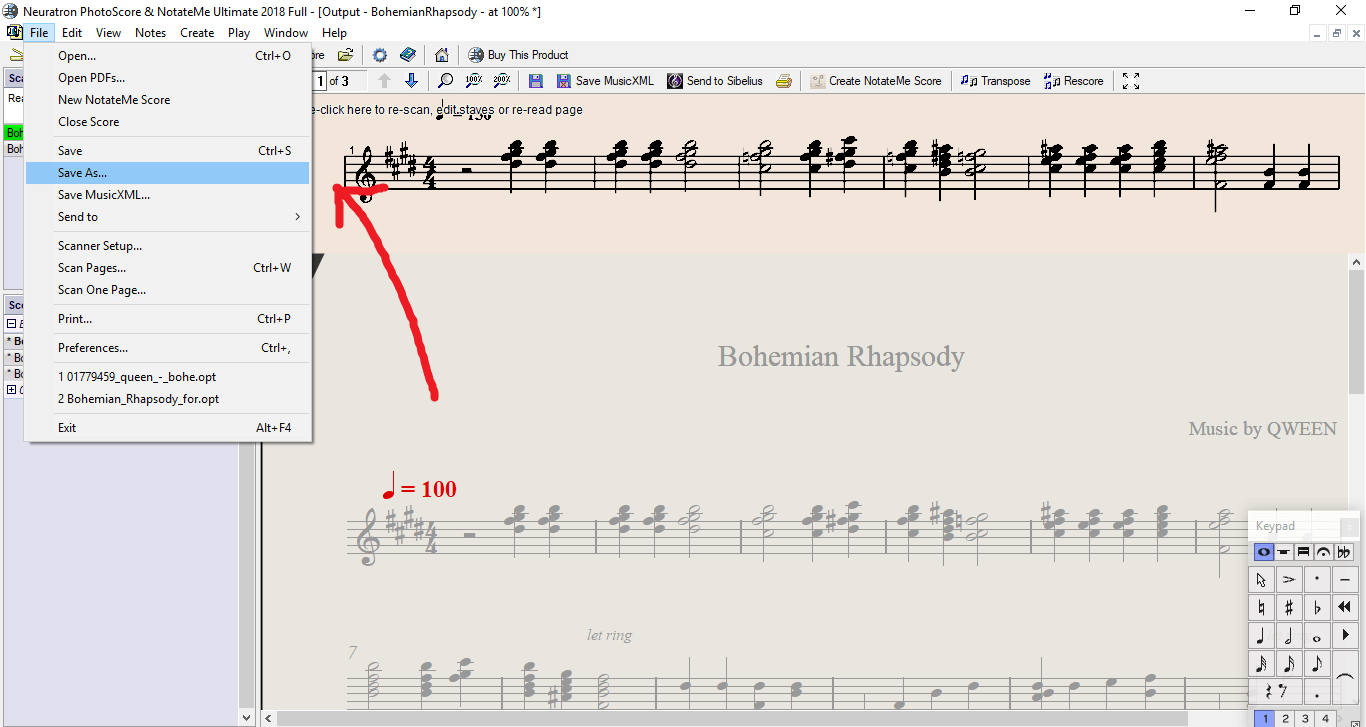Open the help book icon
The height and width of the screenshot is (727, 1366).
pyautogui.click(x=407, y=55)
